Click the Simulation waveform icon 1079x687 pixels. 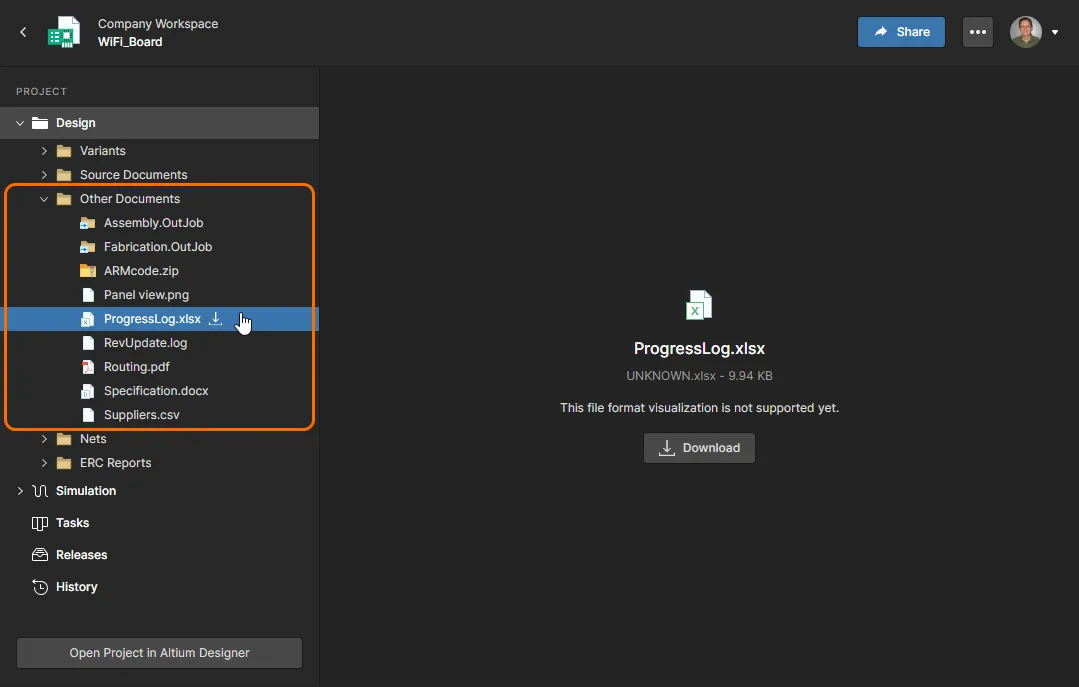pos(40,491)
